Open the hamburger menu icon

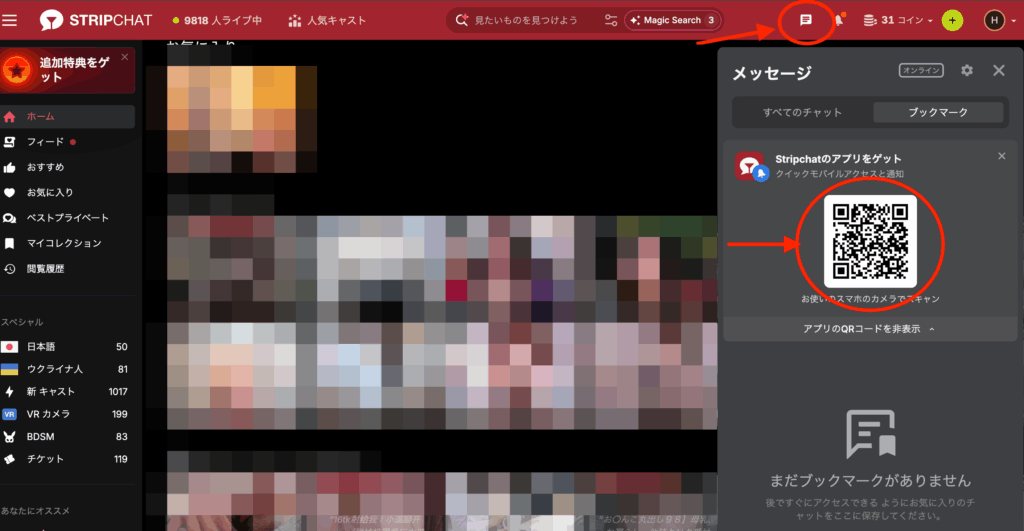pyautogui.click(x=10, y=20)
